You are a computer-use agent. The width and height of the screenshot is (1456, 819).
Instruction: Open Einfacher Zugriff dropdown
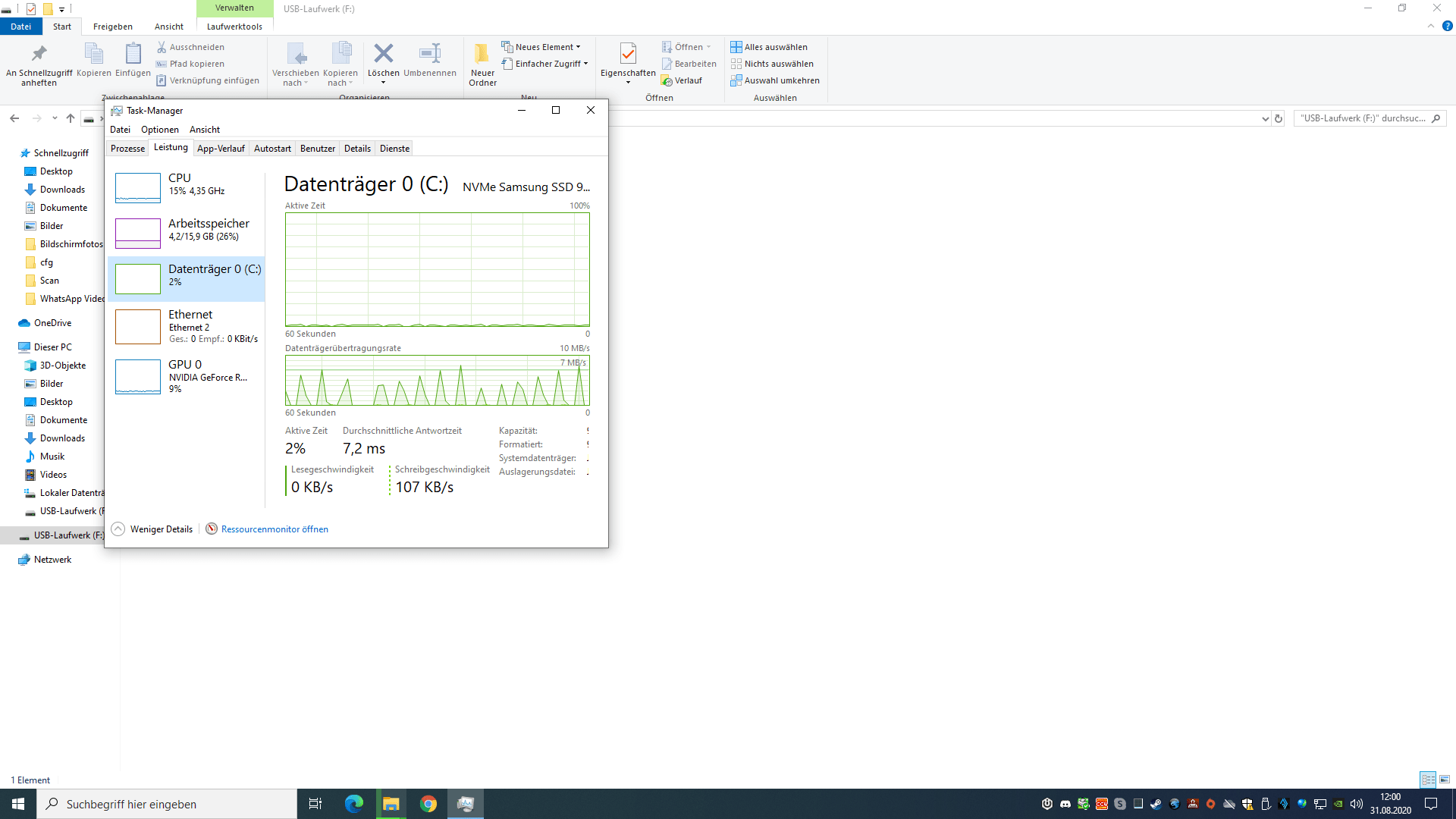(544, 64)
